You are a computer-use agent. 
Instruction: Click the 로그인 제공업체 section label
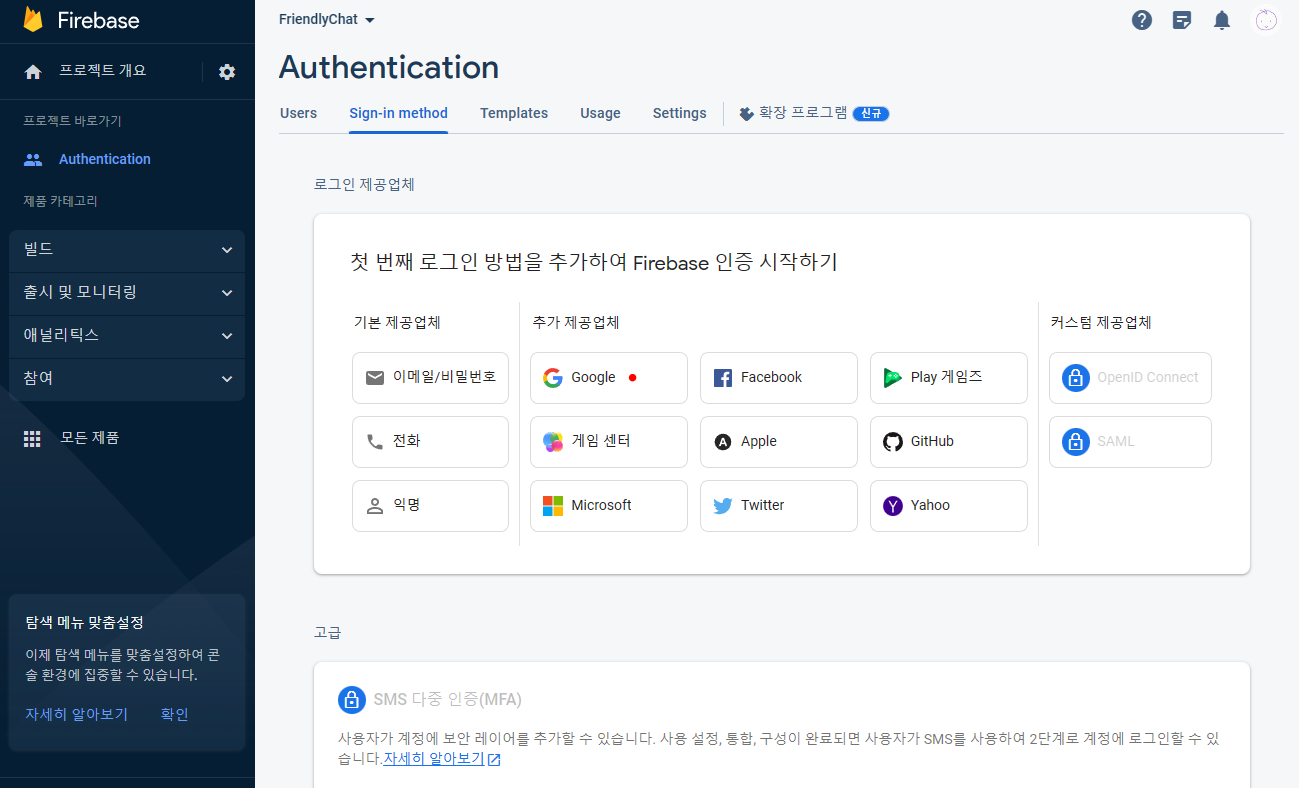tap(364, 184)
